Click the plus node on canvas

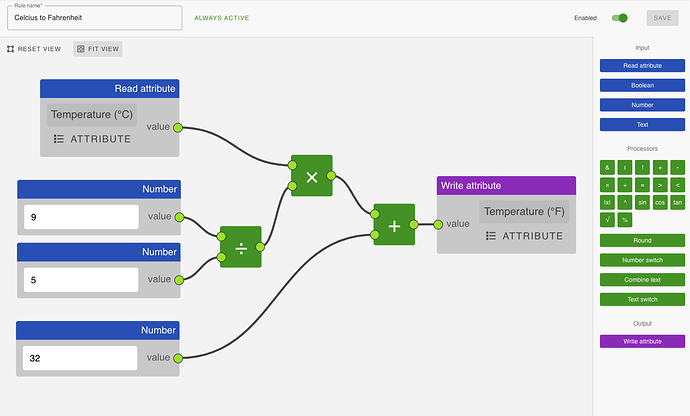click(x=394, y=225)
